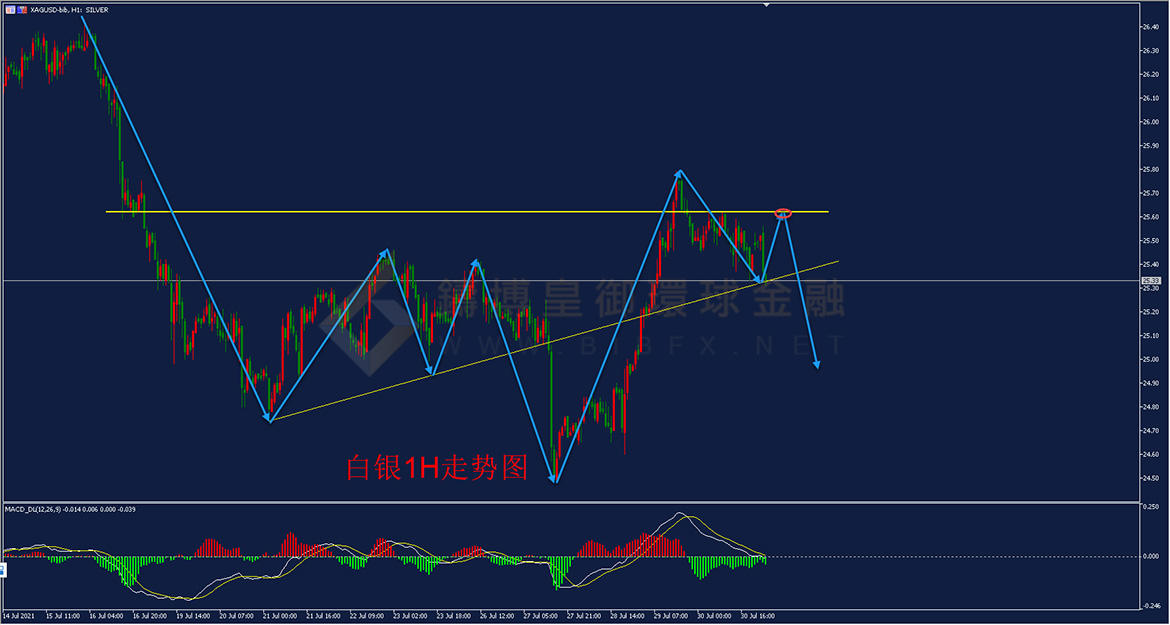Click the 14 Jul 2021 date on time axis
The height and width of the screenshot is (625, 1170).
tap(17, 617)
